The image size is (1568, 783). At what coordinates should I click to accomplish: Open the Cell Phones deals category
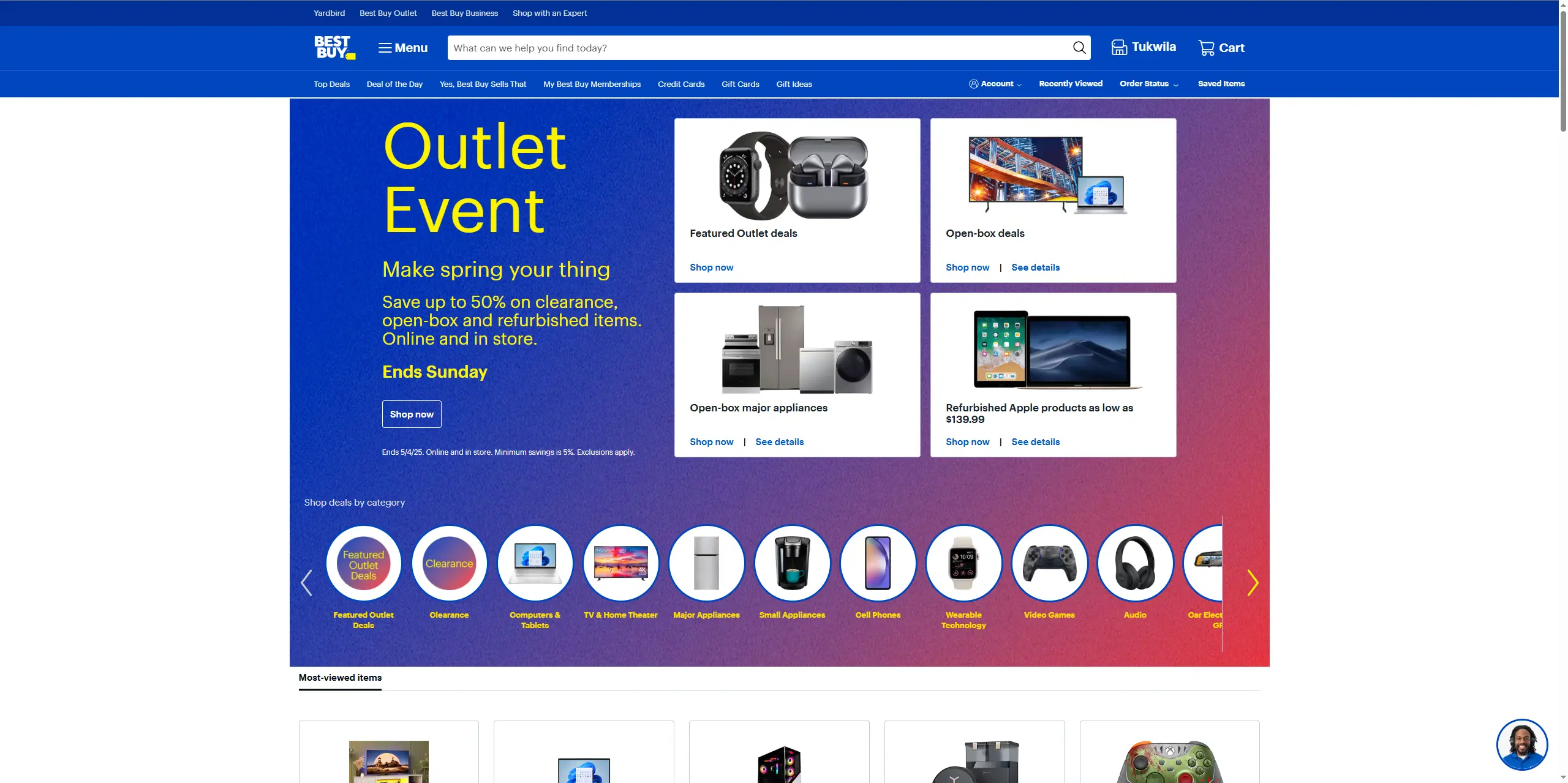[x=878, y=563]
